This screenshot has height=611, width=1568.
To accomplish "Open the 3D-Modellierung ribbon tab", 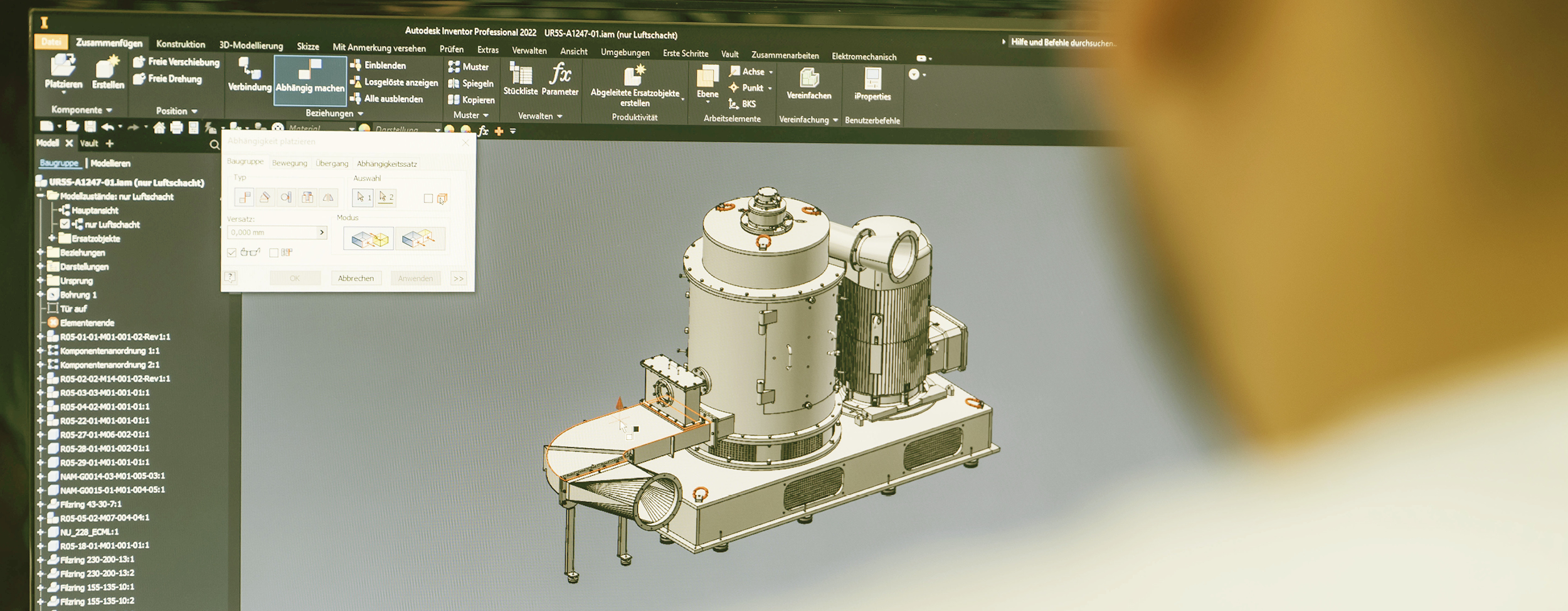I will pyautogui.click(x=251, y=46).
